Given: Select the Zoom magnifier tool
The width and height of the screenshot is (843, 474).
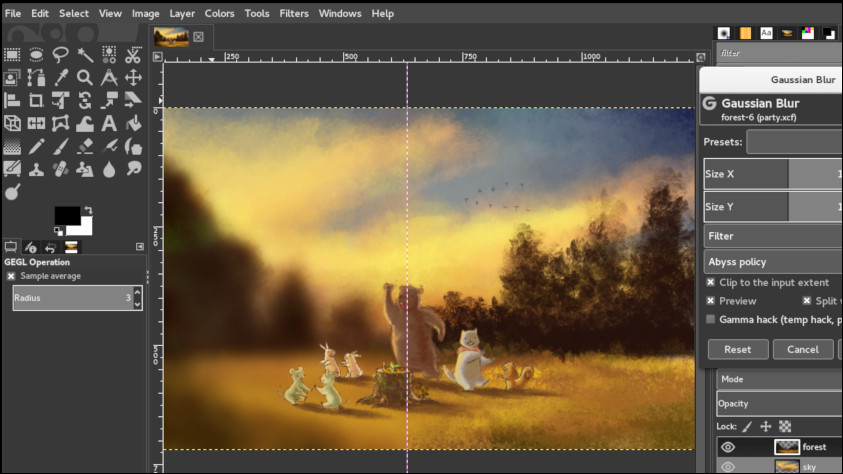Looking at the screenshot, I should [84, 78].
